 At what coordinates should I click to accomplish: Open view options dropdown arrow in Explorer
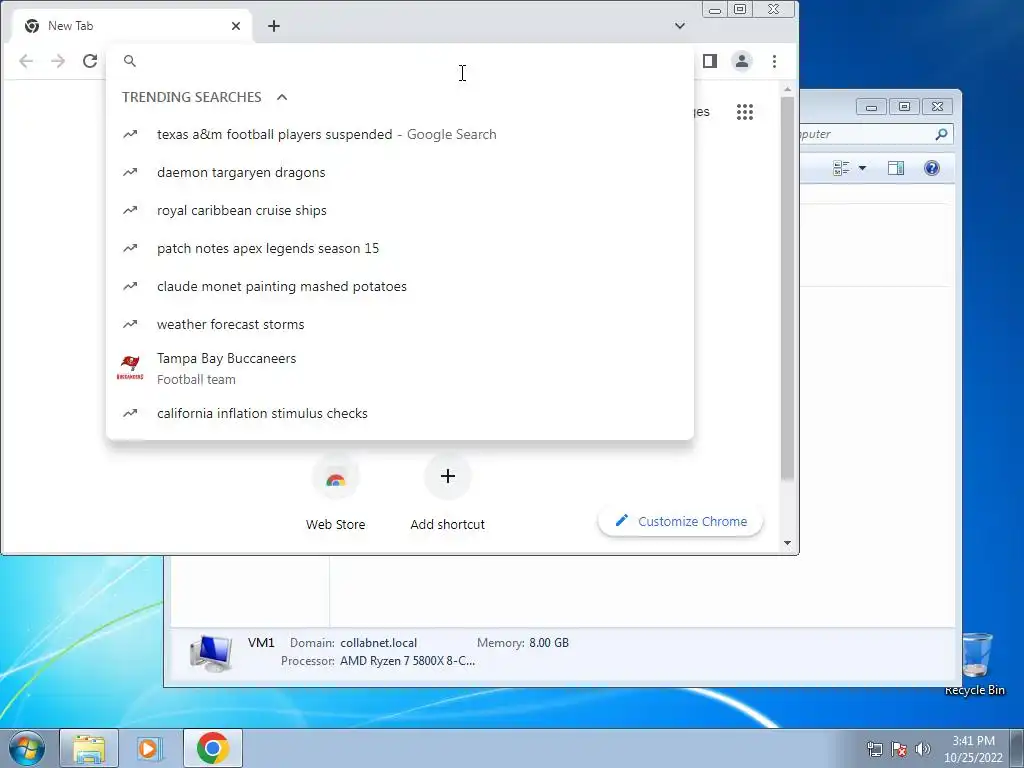(x=862, y=168)
